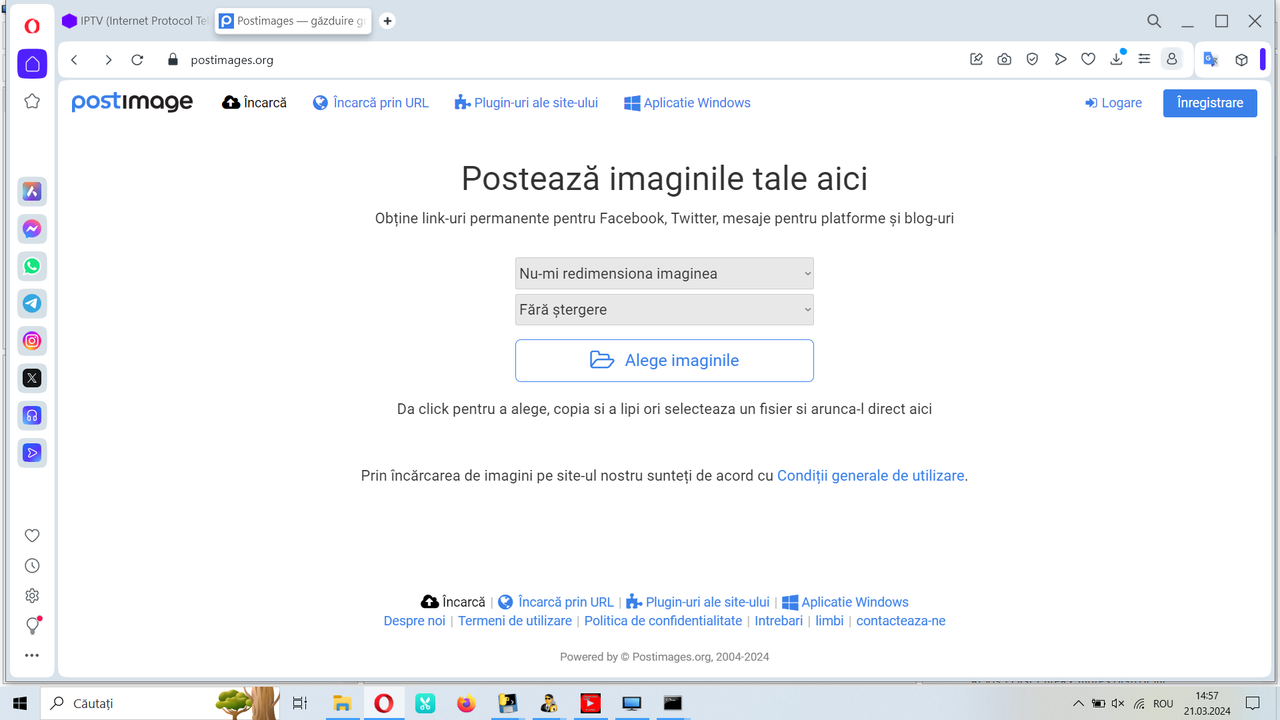Open the shield privacy protection icon
The height and width of the screenshot is (720, 1280).
coord(1032,60)
